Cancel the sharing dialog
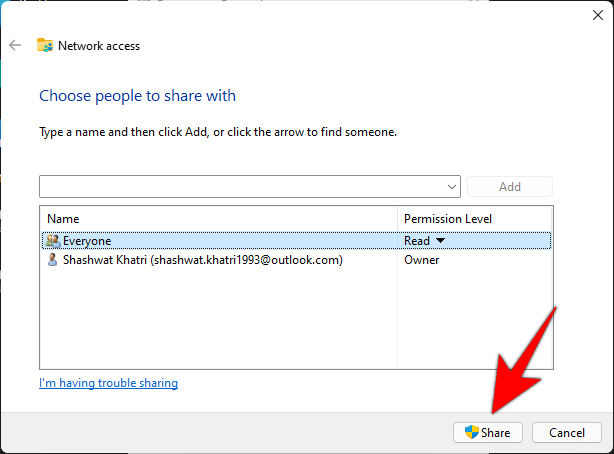 point(566,432)
